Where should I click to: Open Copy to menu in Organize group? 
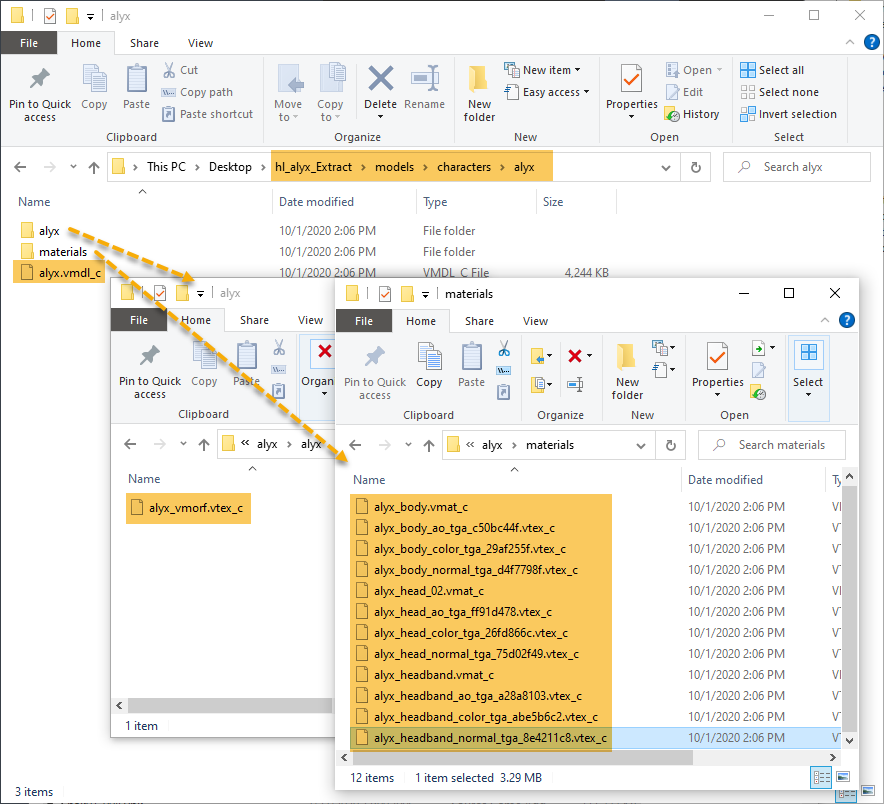click(330, 93)
